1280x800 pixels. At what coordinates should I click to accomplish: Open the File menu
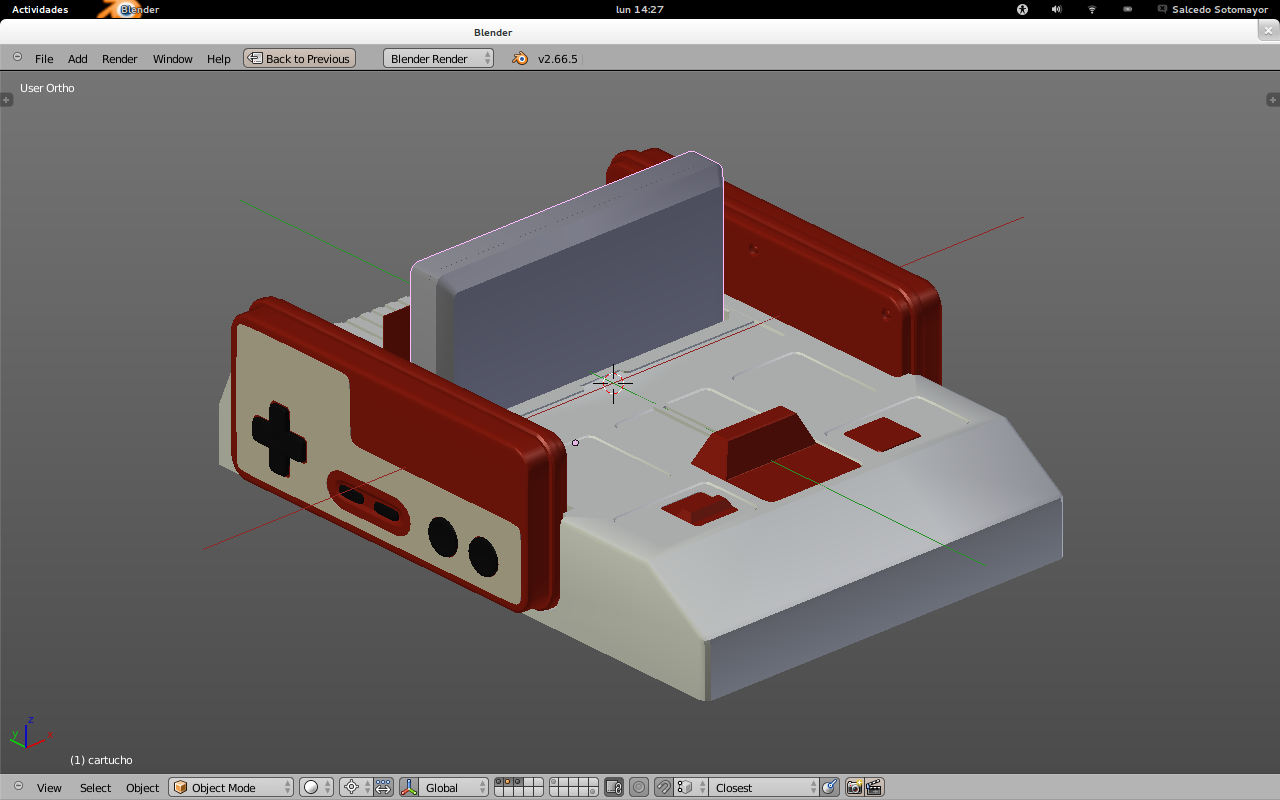(44, 59)
